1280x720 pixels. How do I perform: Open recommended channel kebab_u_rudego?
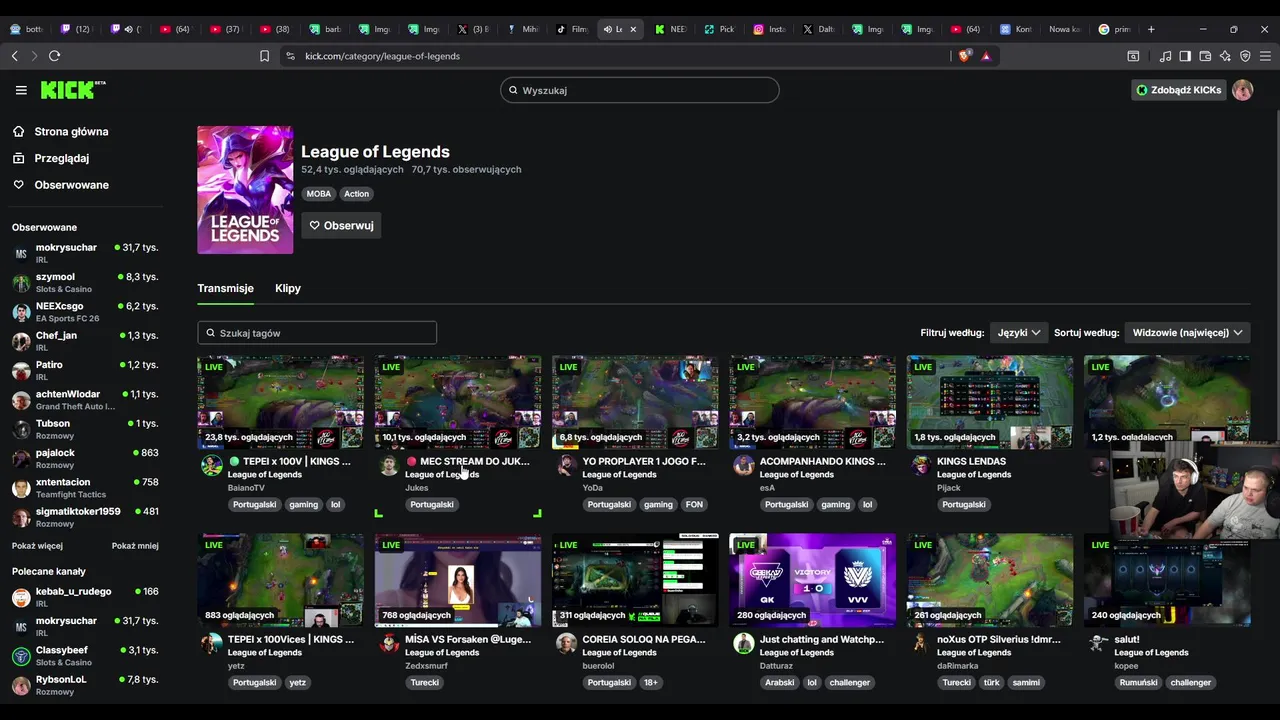[85, 597]
